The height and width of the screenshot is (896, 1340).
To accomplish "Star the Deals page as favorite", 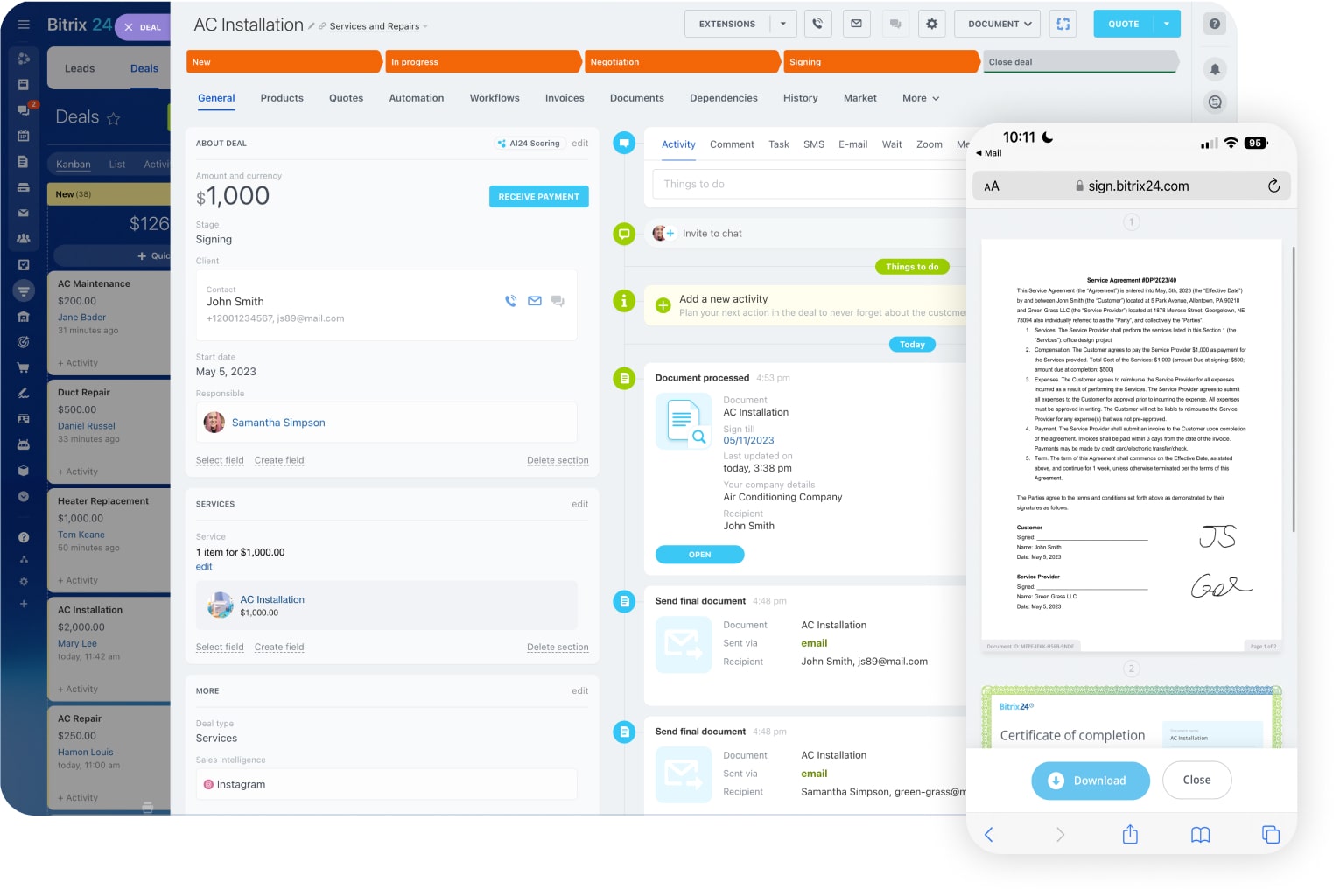I will (113, 118).
